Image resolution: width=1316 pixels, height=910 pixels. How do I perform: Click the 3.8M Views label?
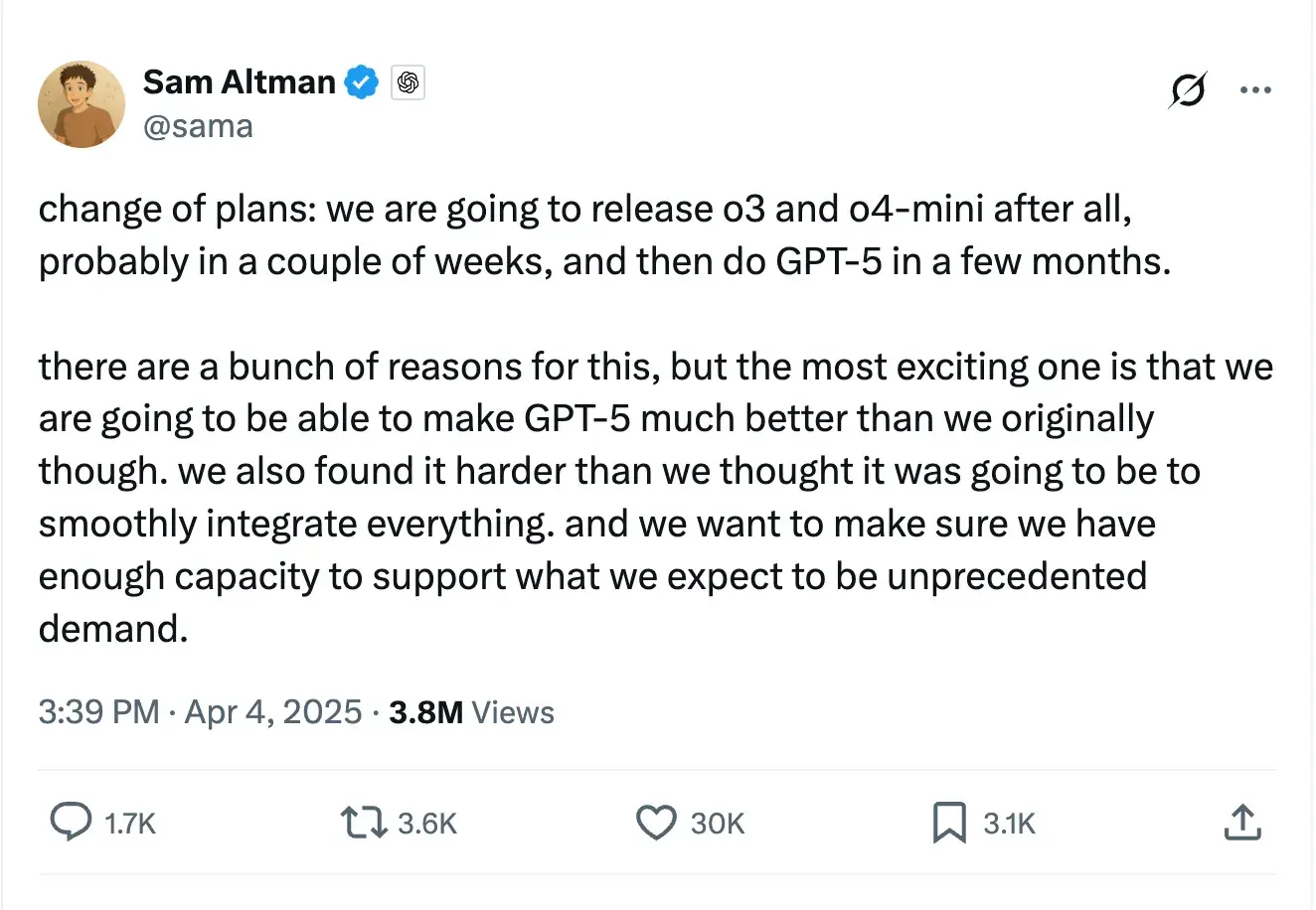(471, 712)
